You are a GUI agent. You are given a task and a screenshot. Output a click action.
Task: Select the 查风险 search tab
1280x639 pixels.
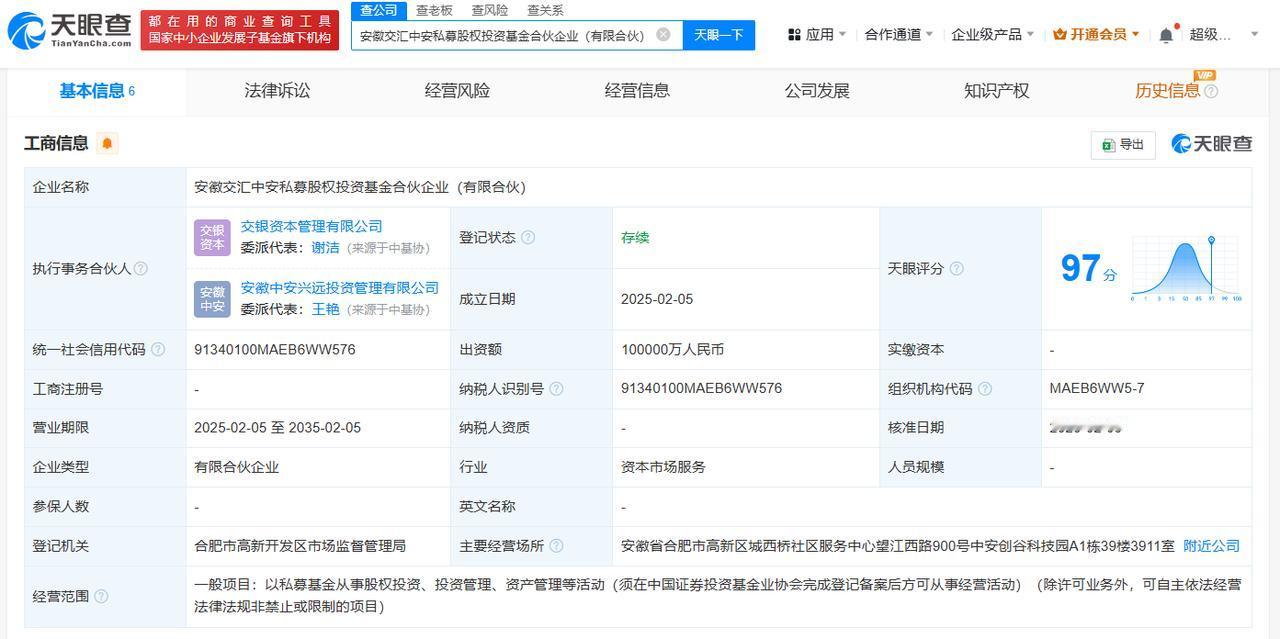[490, 10]
